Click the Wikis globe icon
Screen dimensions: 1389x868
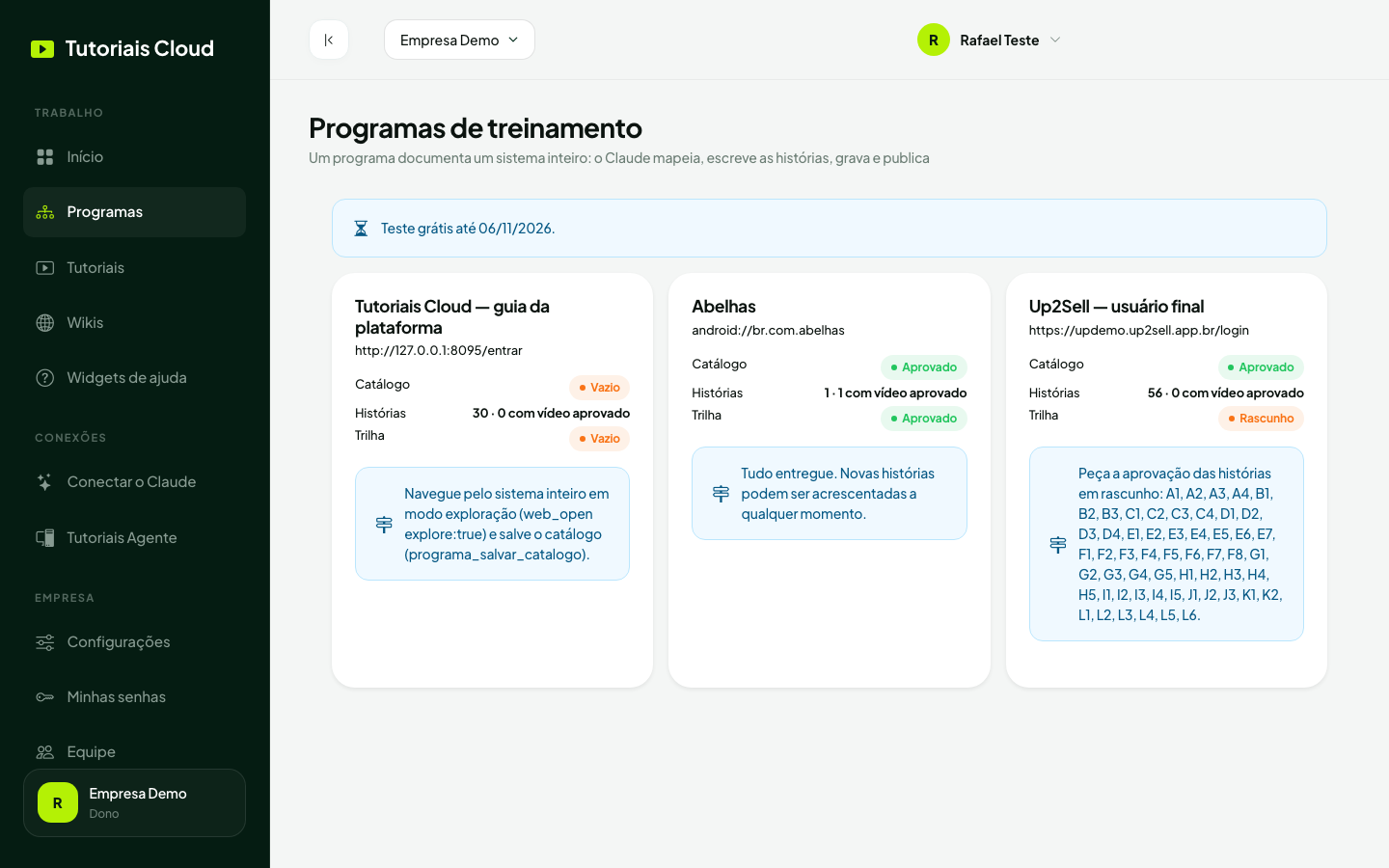[45, 323]
